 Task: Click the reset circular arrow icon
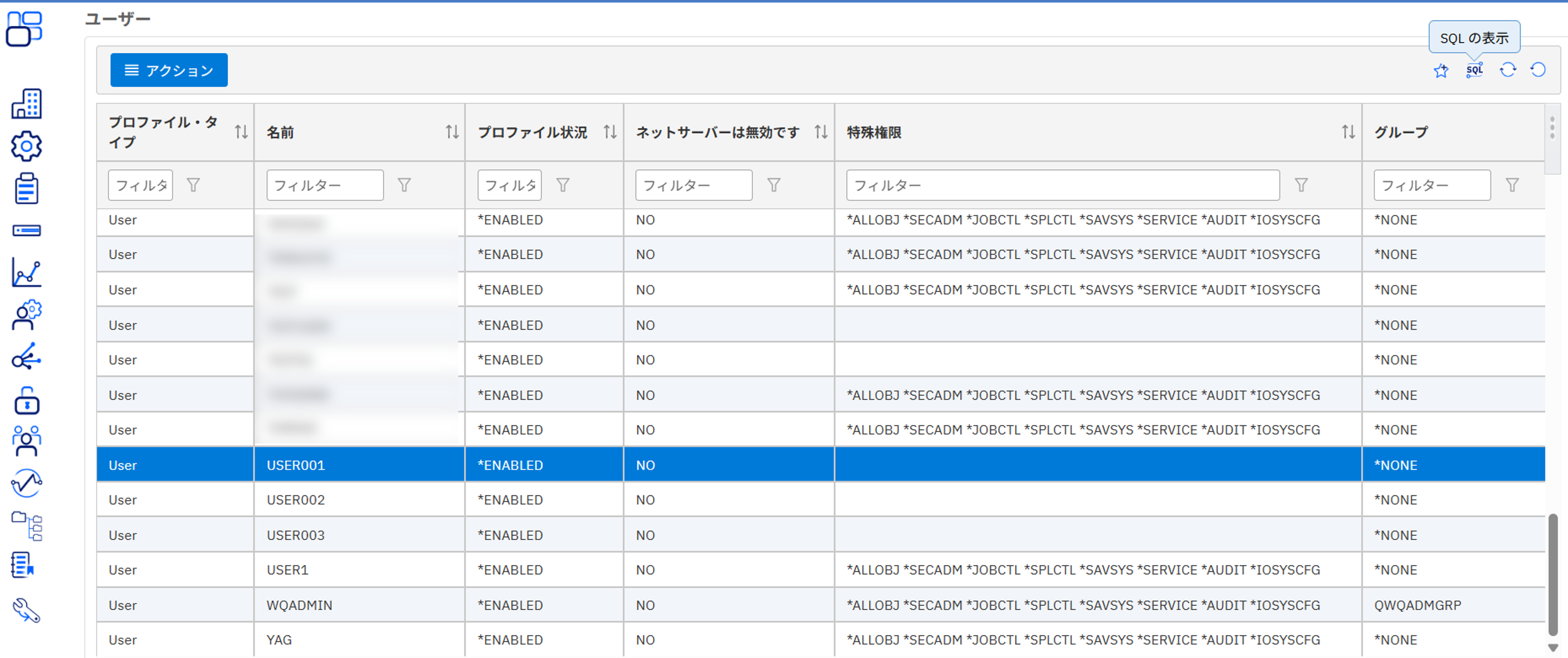1538,70
